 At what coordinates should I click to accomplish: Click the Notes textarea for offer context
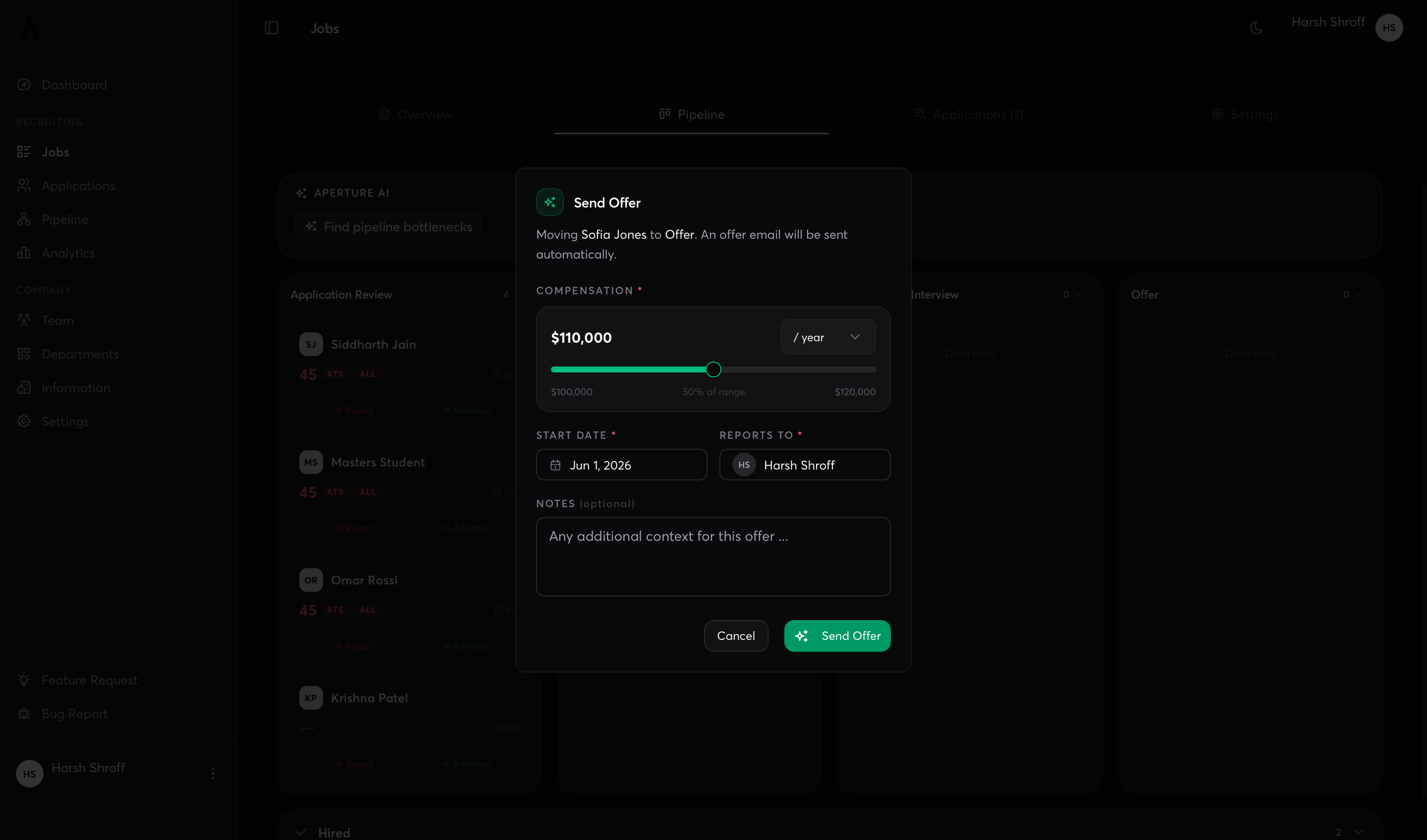713,556
